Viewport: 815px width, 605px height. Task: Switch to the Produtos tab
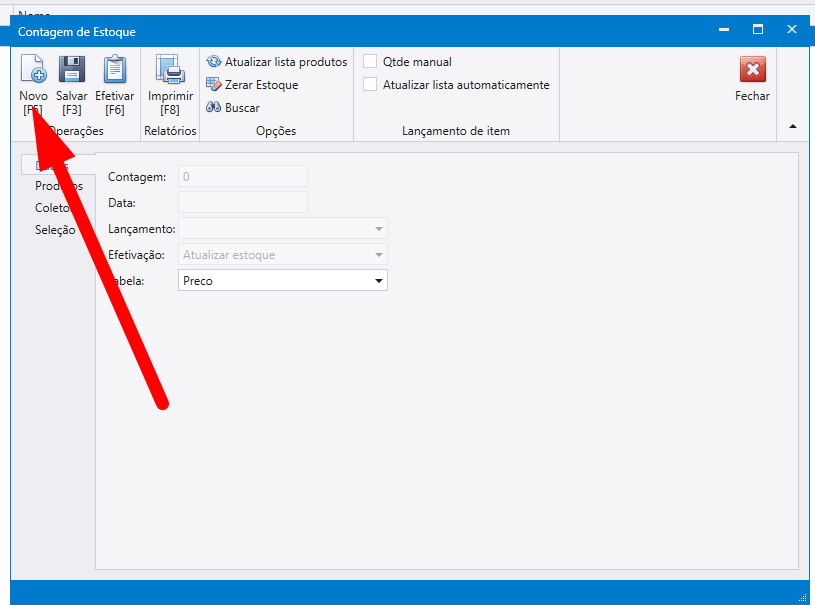pyautogui.click(x=58, y=186)
